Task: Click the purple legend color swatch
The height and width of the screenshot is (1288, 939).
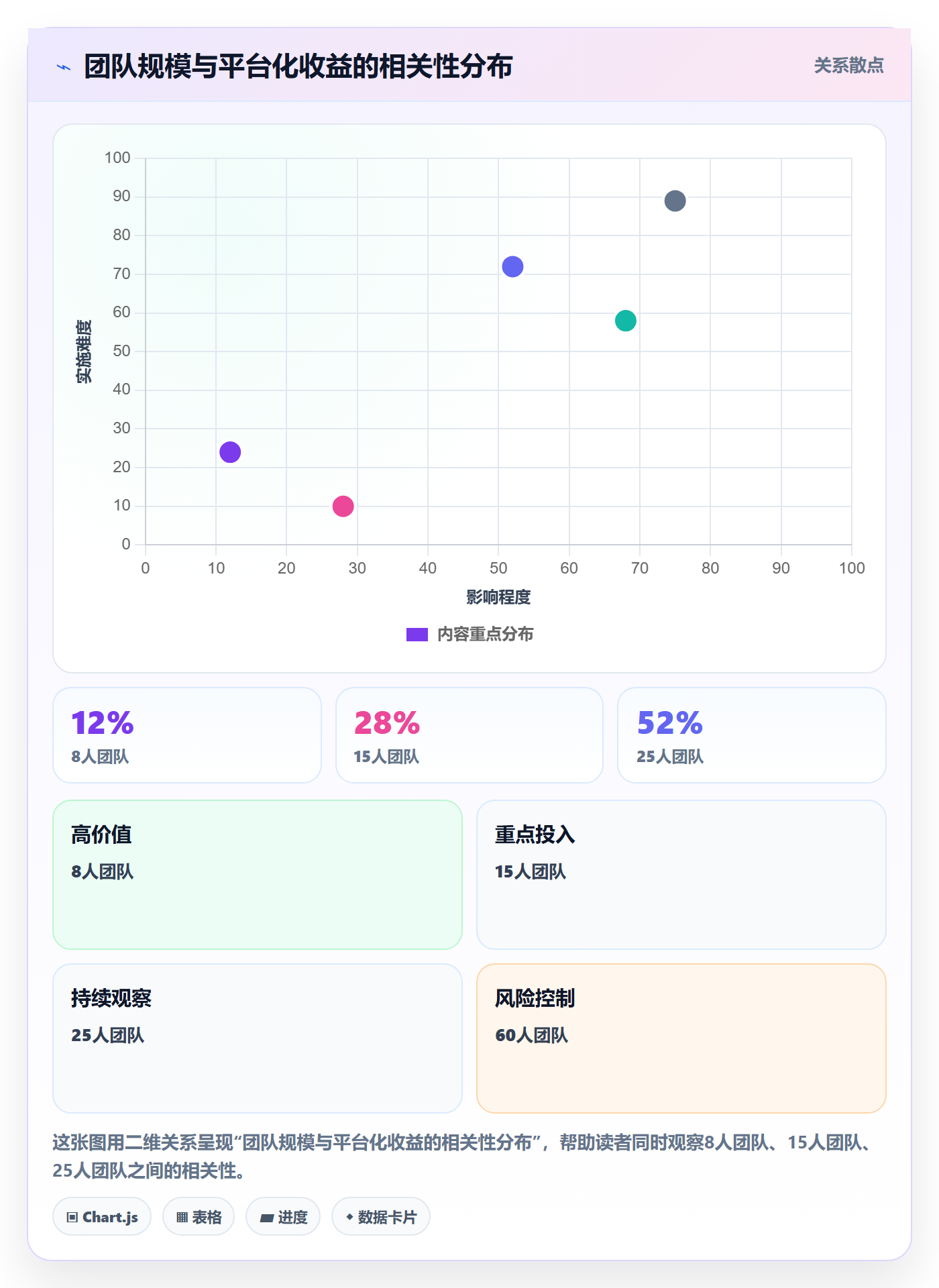Action: point(417,635)
